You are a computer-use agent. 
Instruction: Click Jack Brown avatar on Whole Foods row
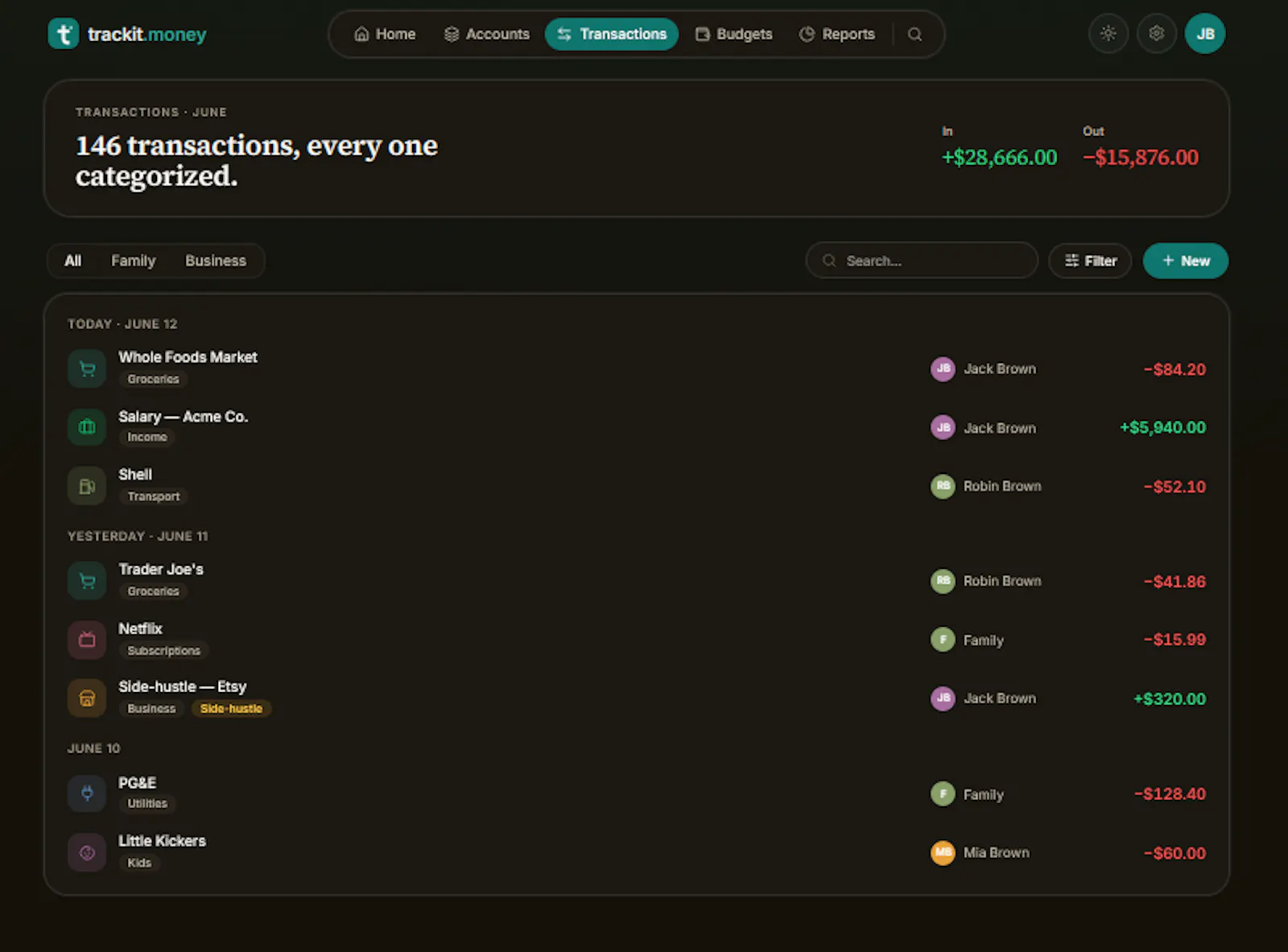pyautogui.click(x=943, y=369)
